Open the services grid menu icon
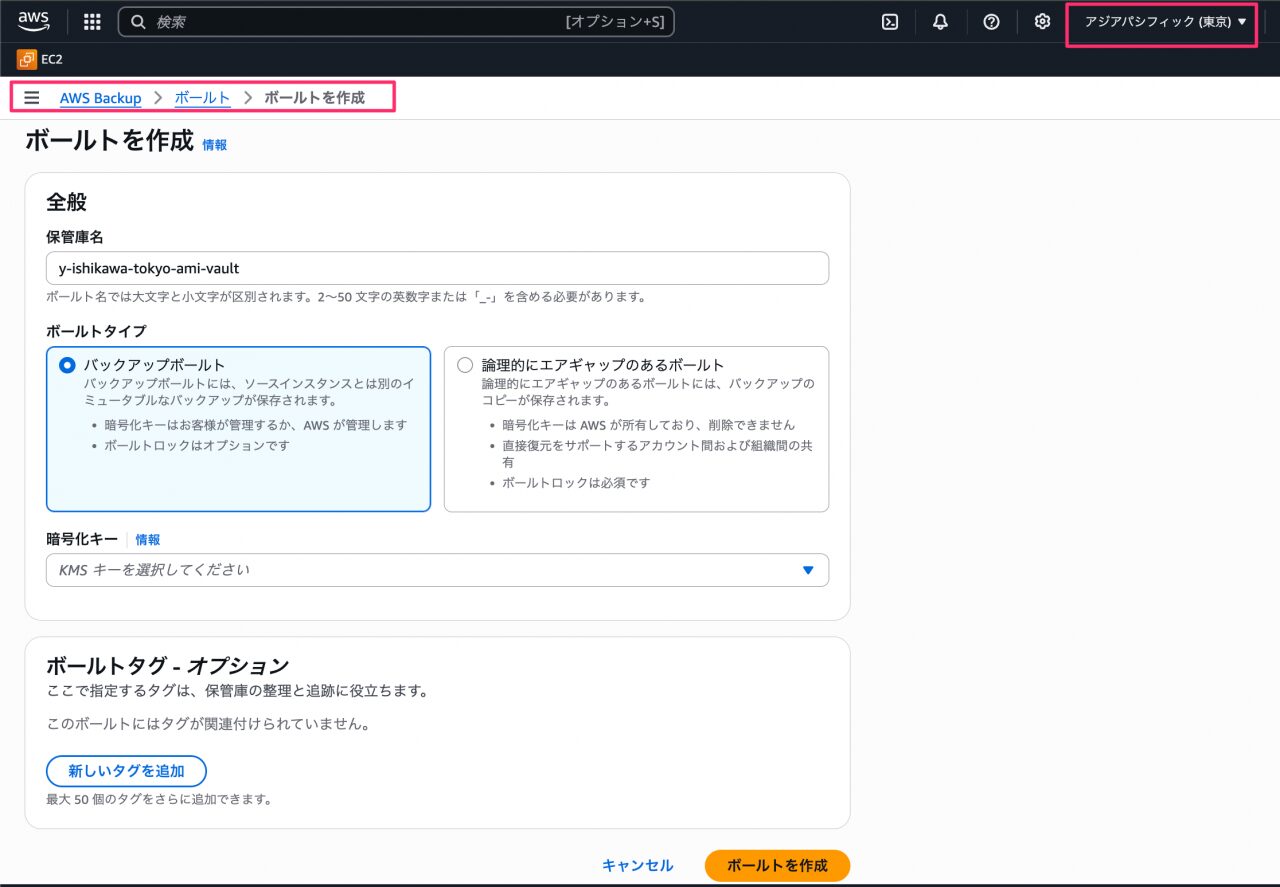This screenshot has width=1280, height=887. point(92,22)
